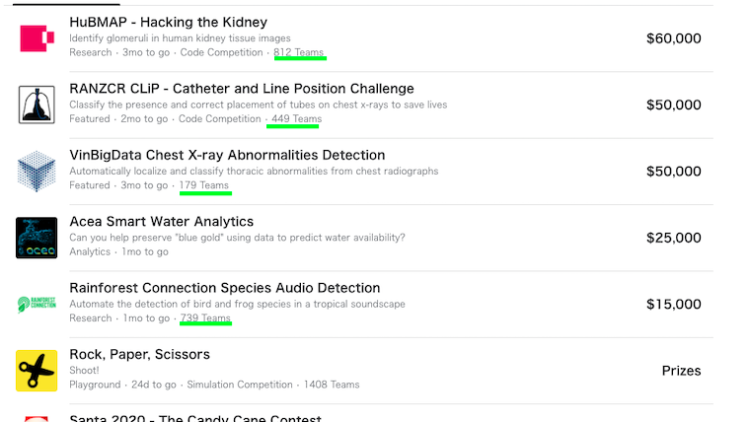
Task: Click the underlined 449 Teams text
Action: [x=297, y=119]
